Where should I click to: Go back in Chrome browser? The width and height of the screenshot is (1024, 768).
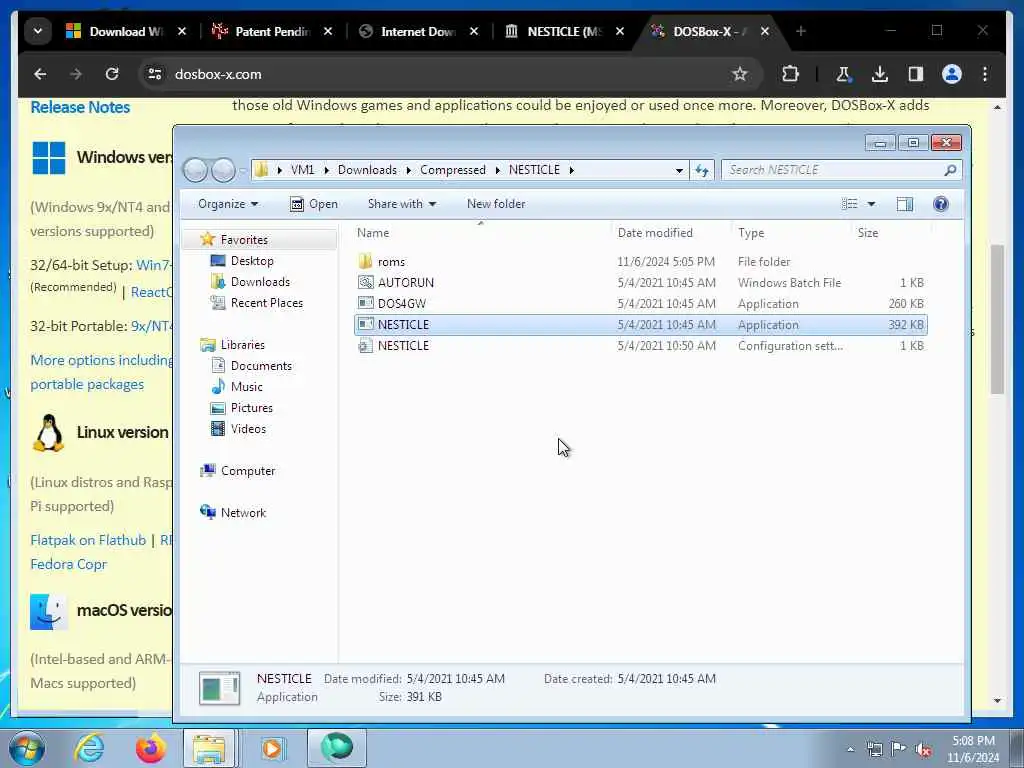coord(40,74)
